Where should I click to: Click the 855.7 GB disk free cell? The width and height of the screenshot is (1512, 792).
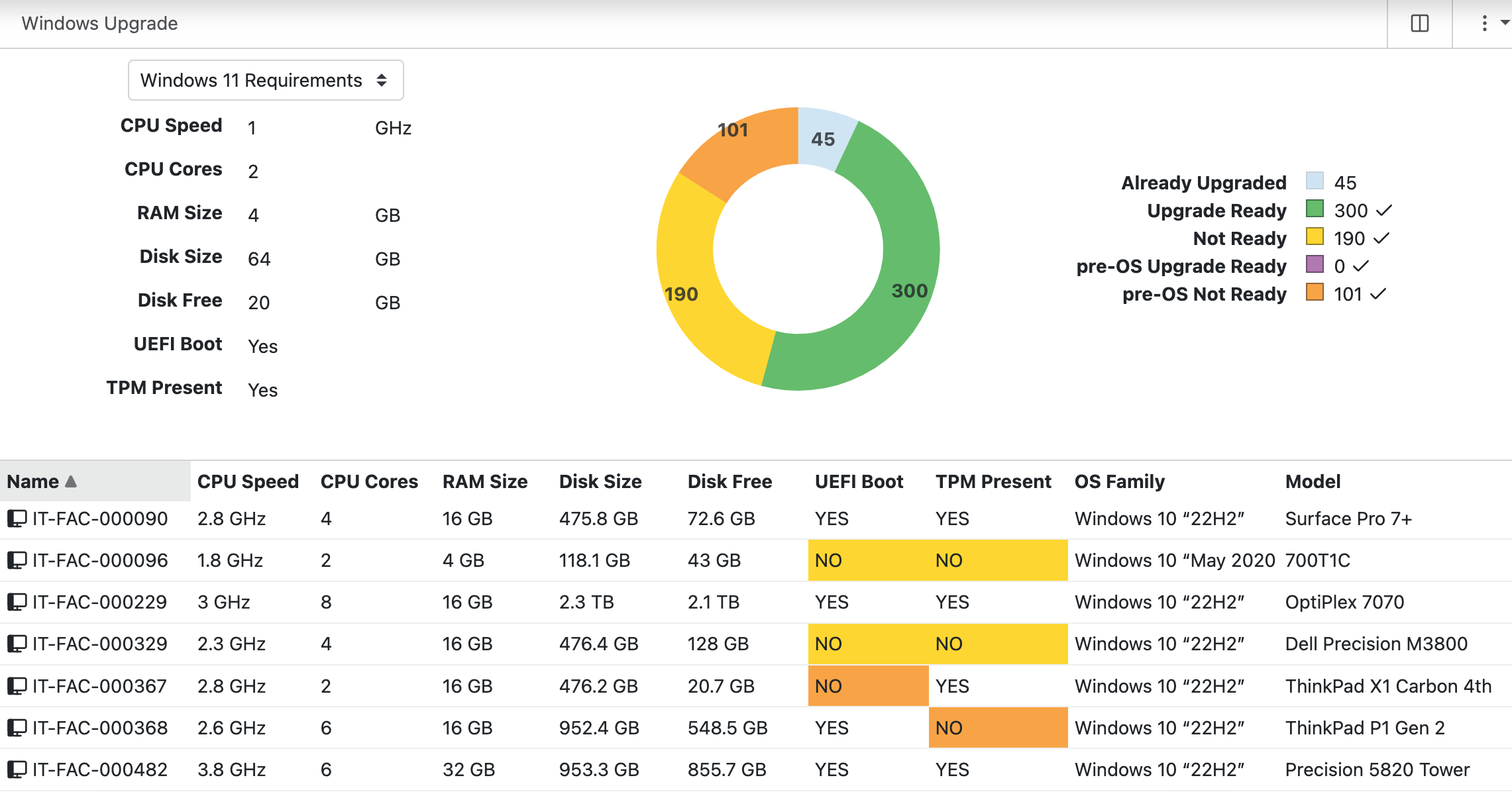click(727, 769)
